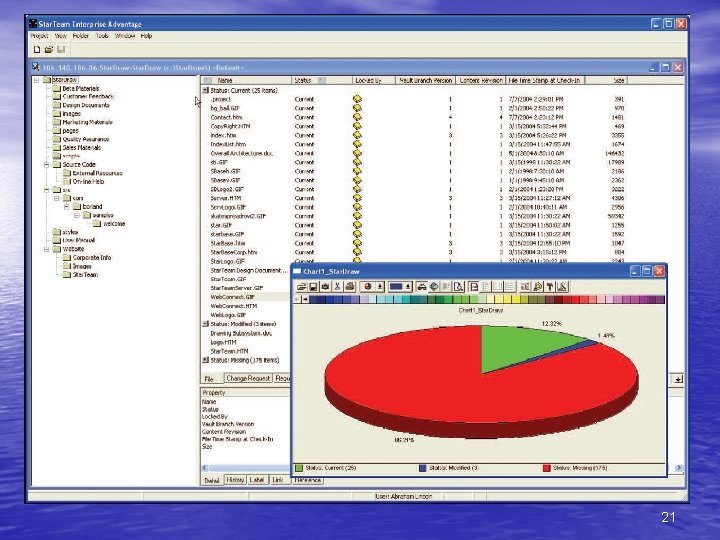Click the lock icon in the index.htm row
Viewport: 720px width, 540px height.
tap(357, 135)
